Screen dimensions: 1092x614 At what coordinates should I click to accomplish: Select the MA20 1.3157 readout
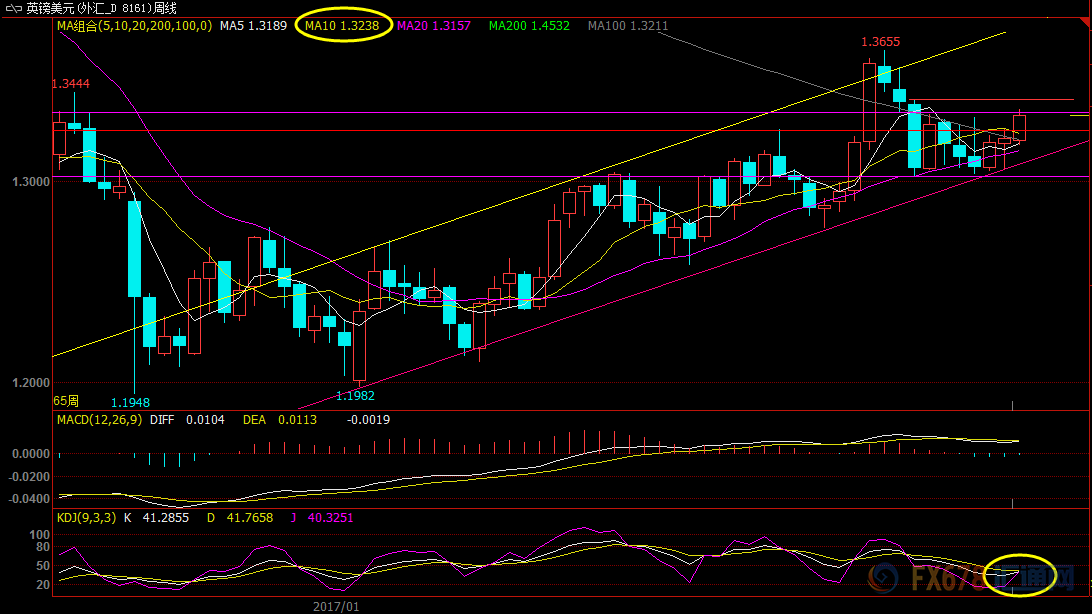coord(434,26)
